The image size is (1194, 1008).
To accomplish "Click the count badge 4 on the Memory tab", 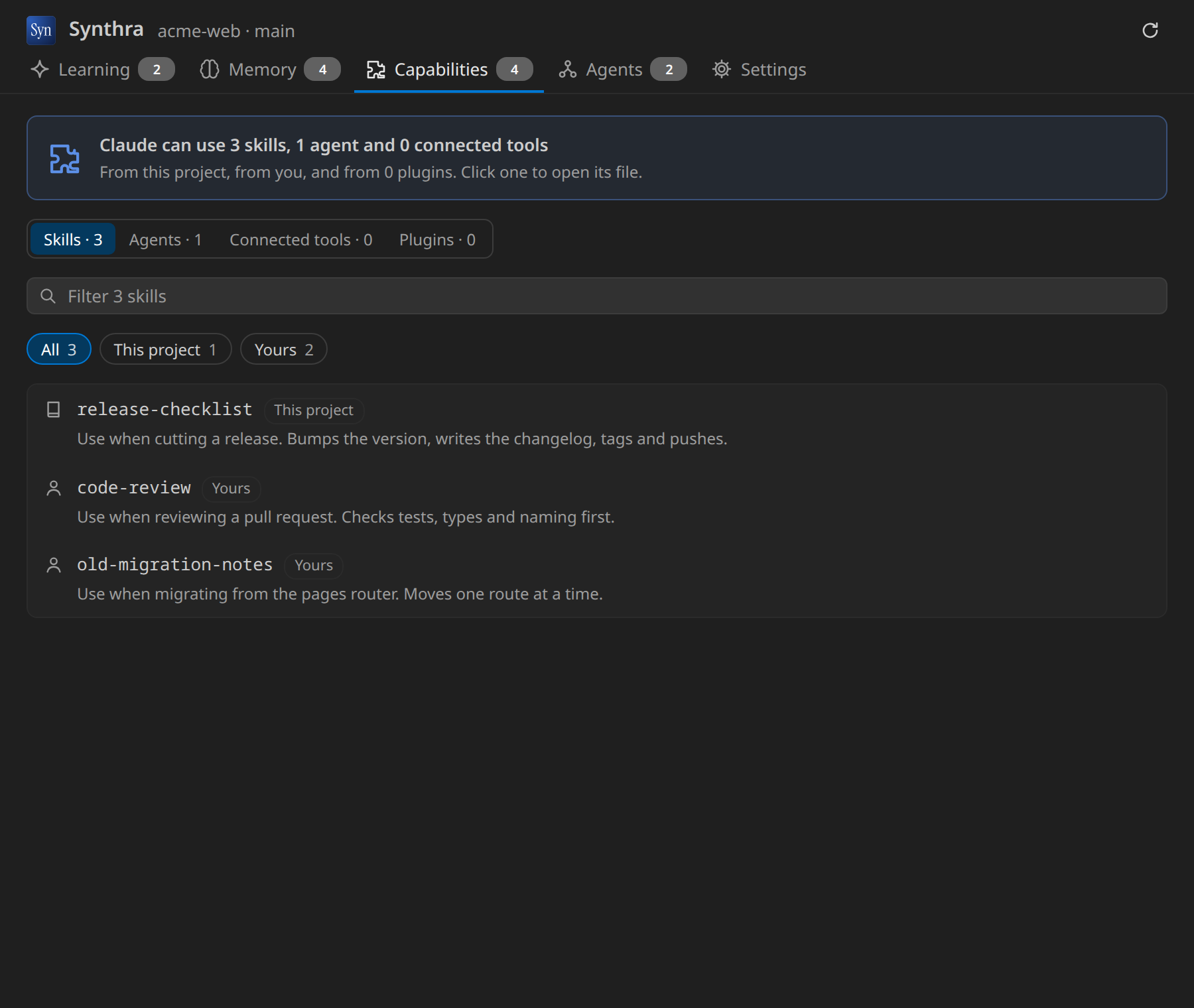I will 322,69.
